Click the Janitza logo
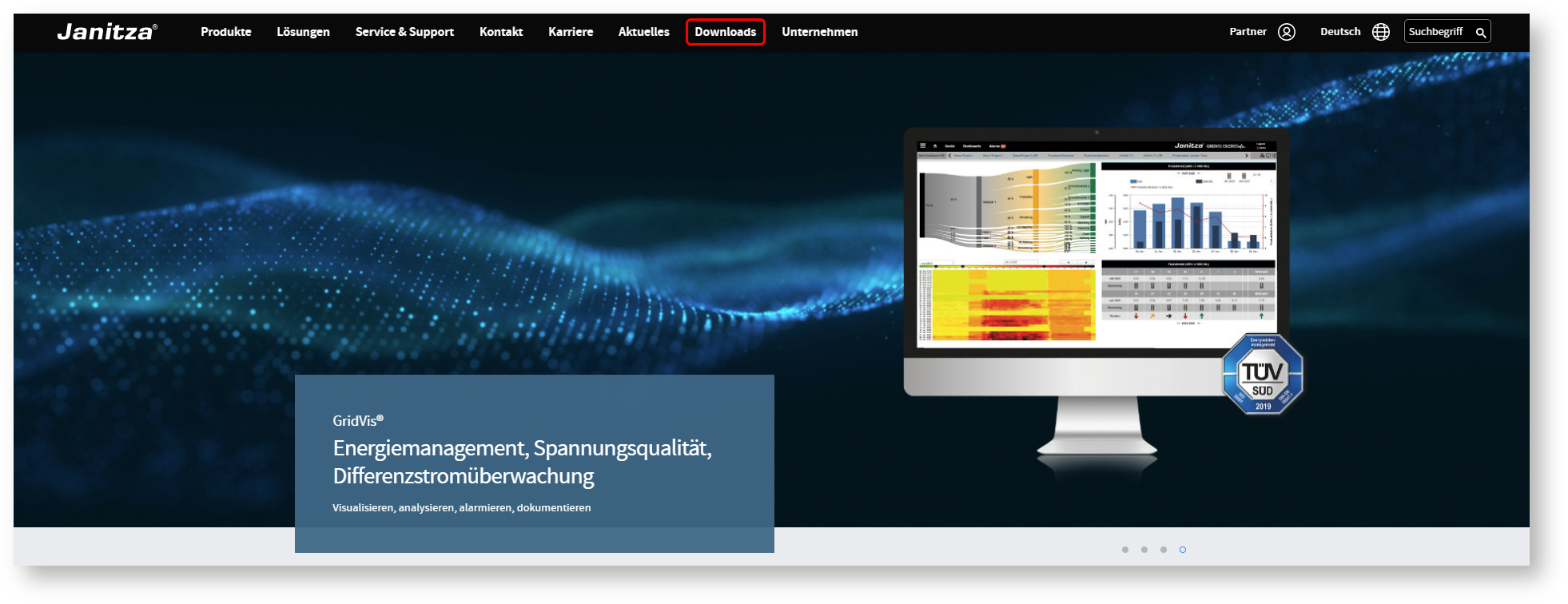 coord(107,32)
